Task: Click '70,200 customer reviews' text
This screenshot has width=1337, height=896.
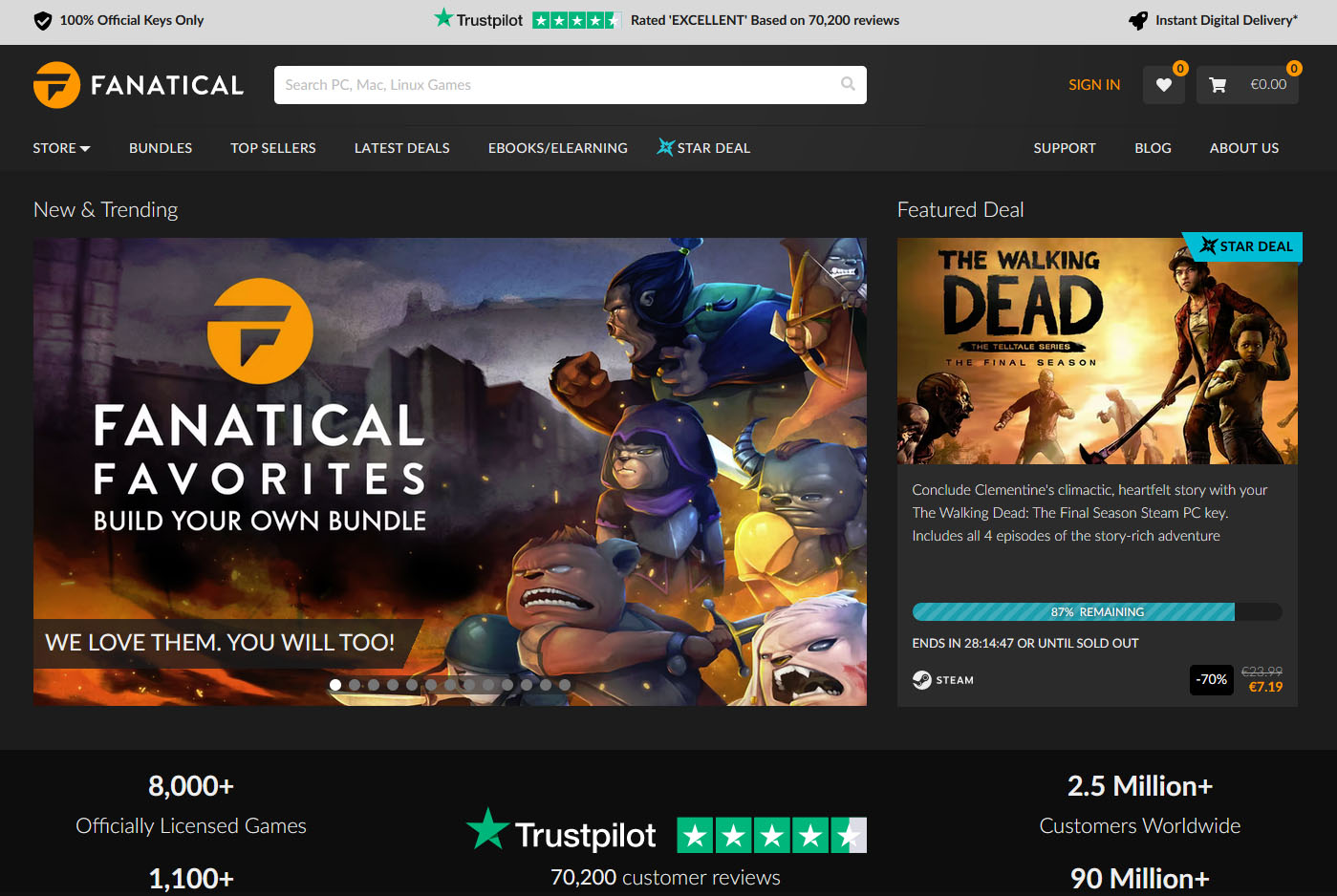Action: [x=665, y=877]
